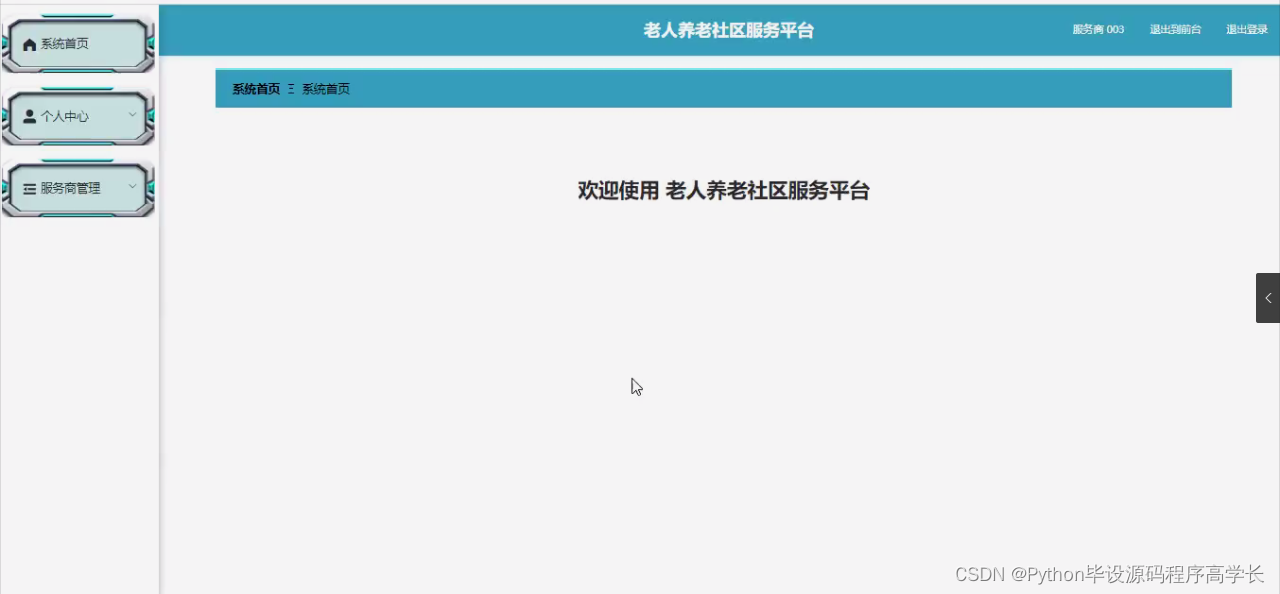Click 退出登录 in the top bar
The image size is (1280, 594).
coord(1247,29)
